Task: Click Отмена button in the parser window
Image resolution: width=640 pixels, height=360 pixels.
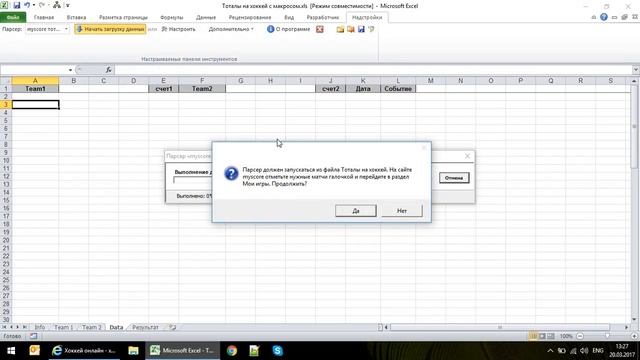Action: 454,178
